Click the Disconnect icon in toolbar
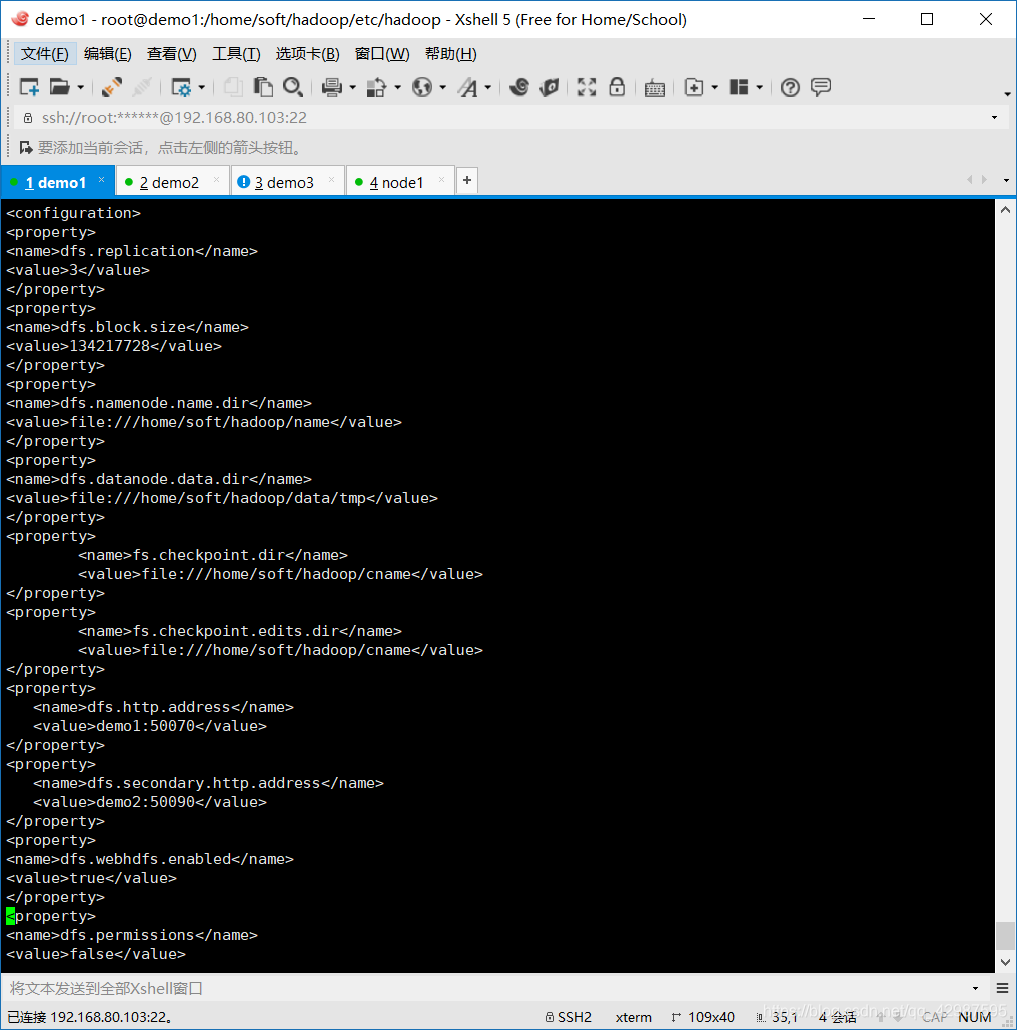This screenshot has height=1030, width=1017. 141,87
